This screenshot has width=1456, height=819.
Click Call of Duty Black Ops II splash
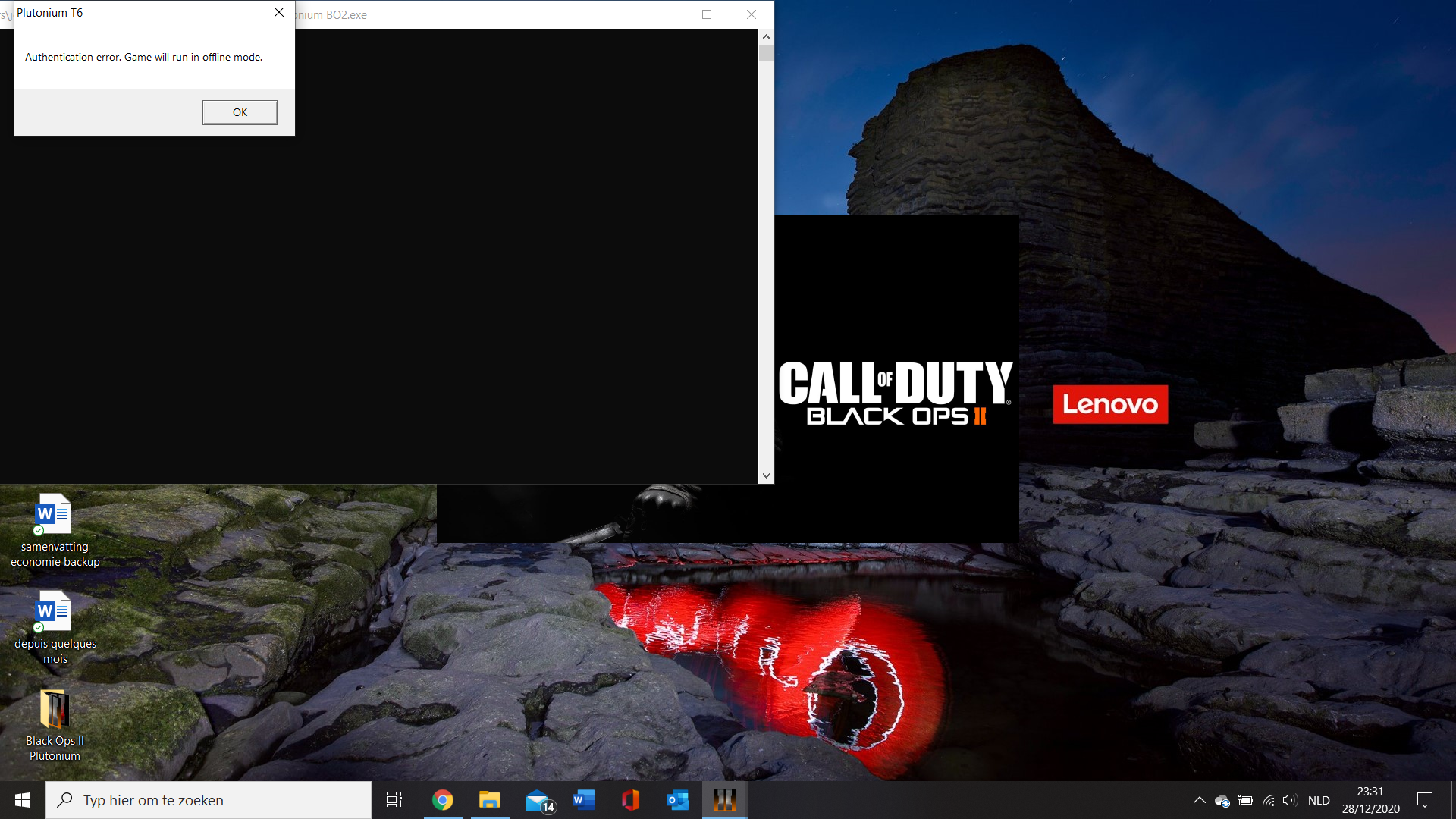pyautogui.click(x=896, y=392)
